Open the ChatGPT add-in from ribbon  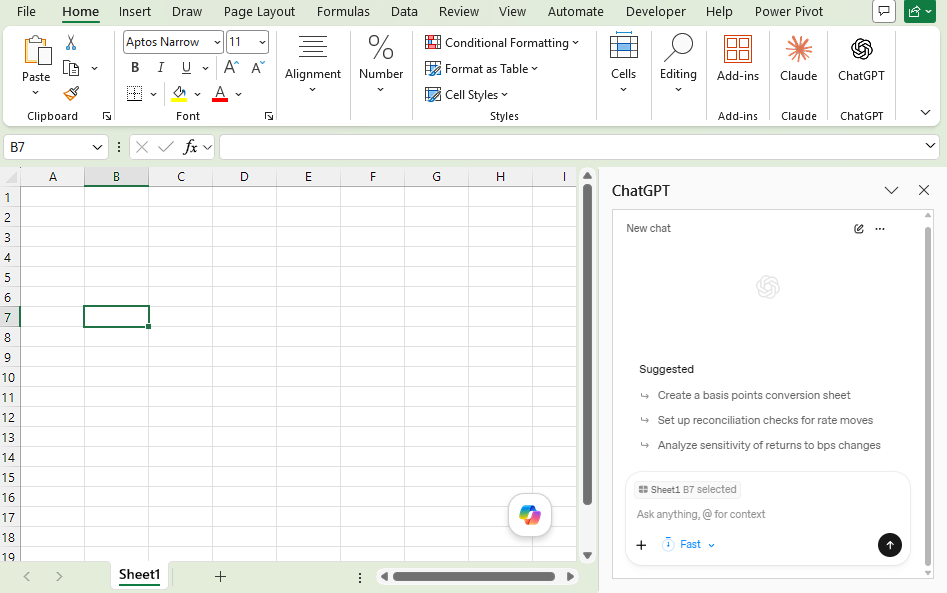(861, 50)
